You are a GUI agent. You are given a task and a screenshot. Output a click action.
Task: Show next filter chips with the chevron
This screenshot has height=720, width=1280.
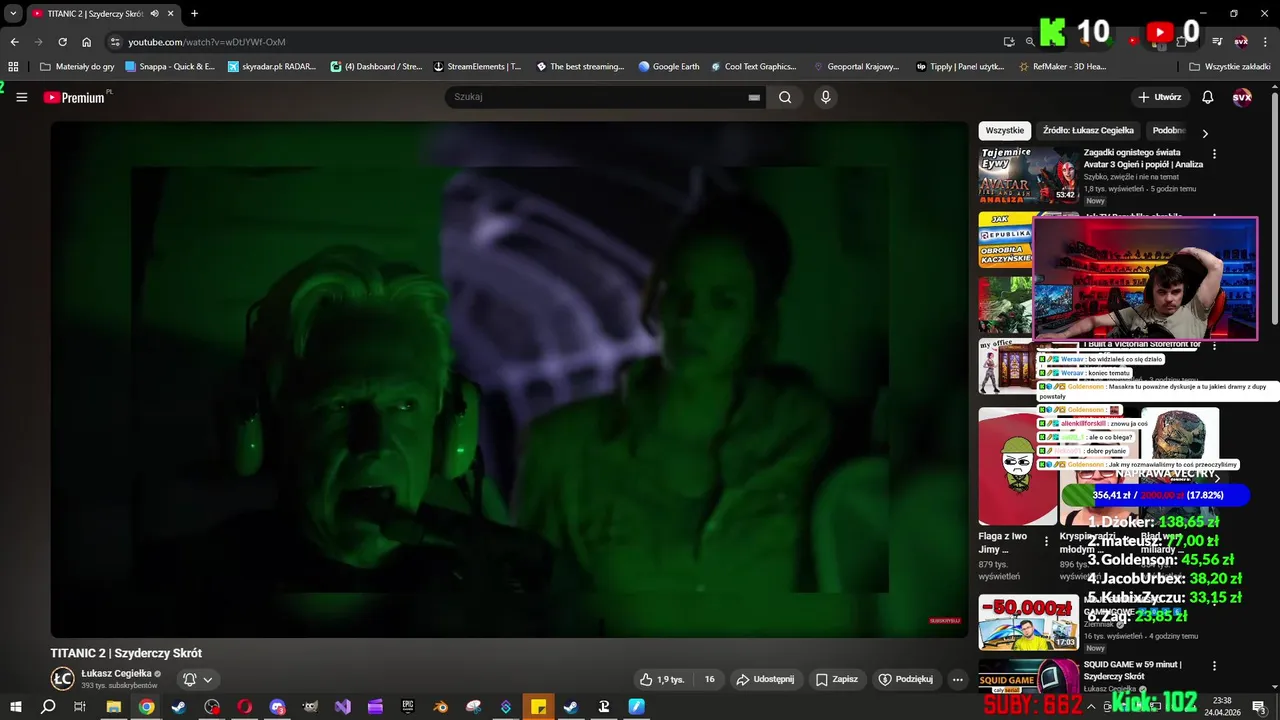(1205, 133)
